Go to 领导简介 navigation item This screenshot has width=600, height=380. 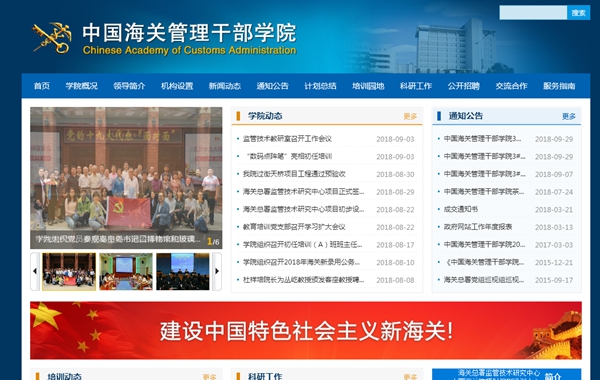(x=129, y=86)
